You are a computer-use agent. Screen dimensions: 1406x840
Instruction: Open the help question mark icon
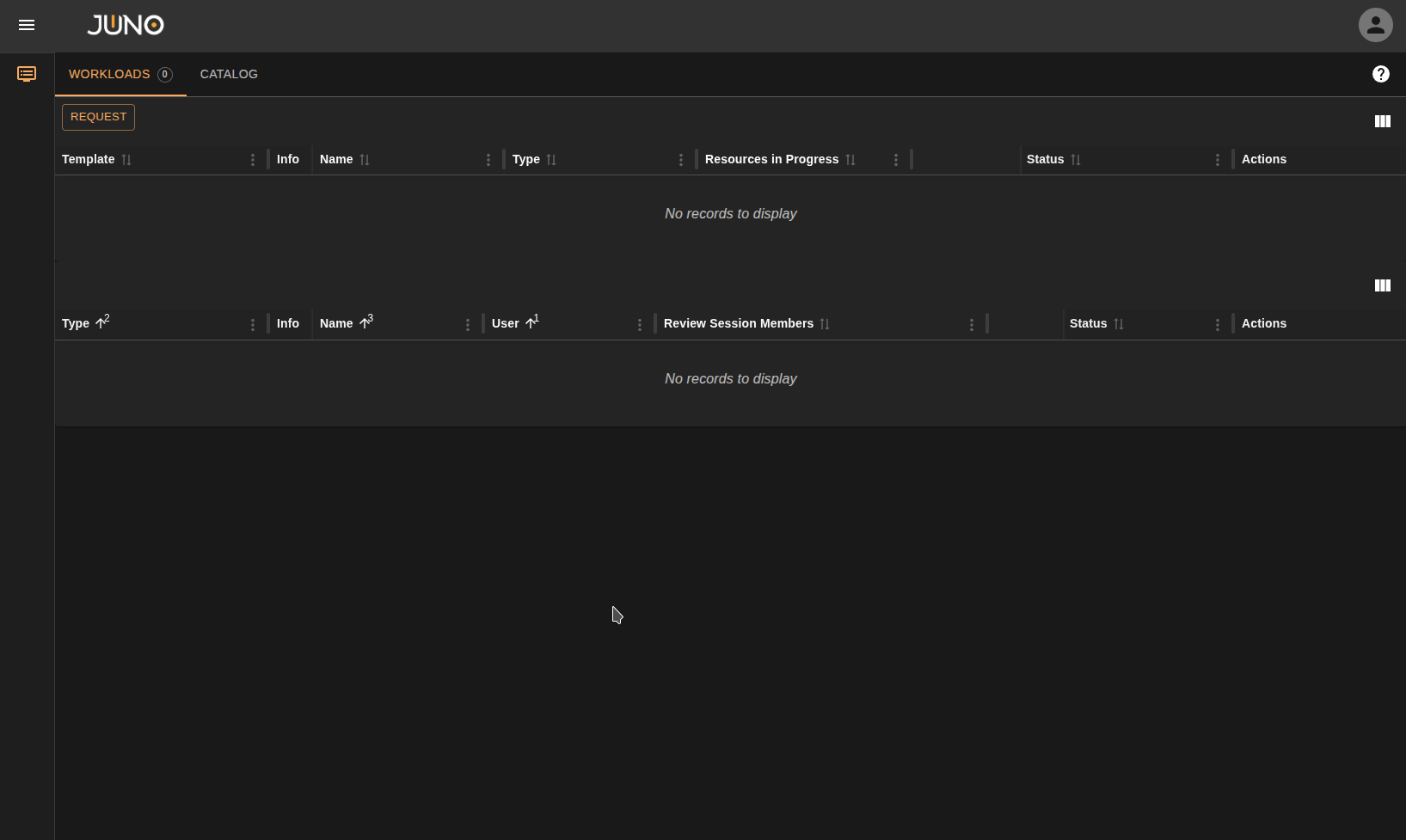(x=1380, y=74)
